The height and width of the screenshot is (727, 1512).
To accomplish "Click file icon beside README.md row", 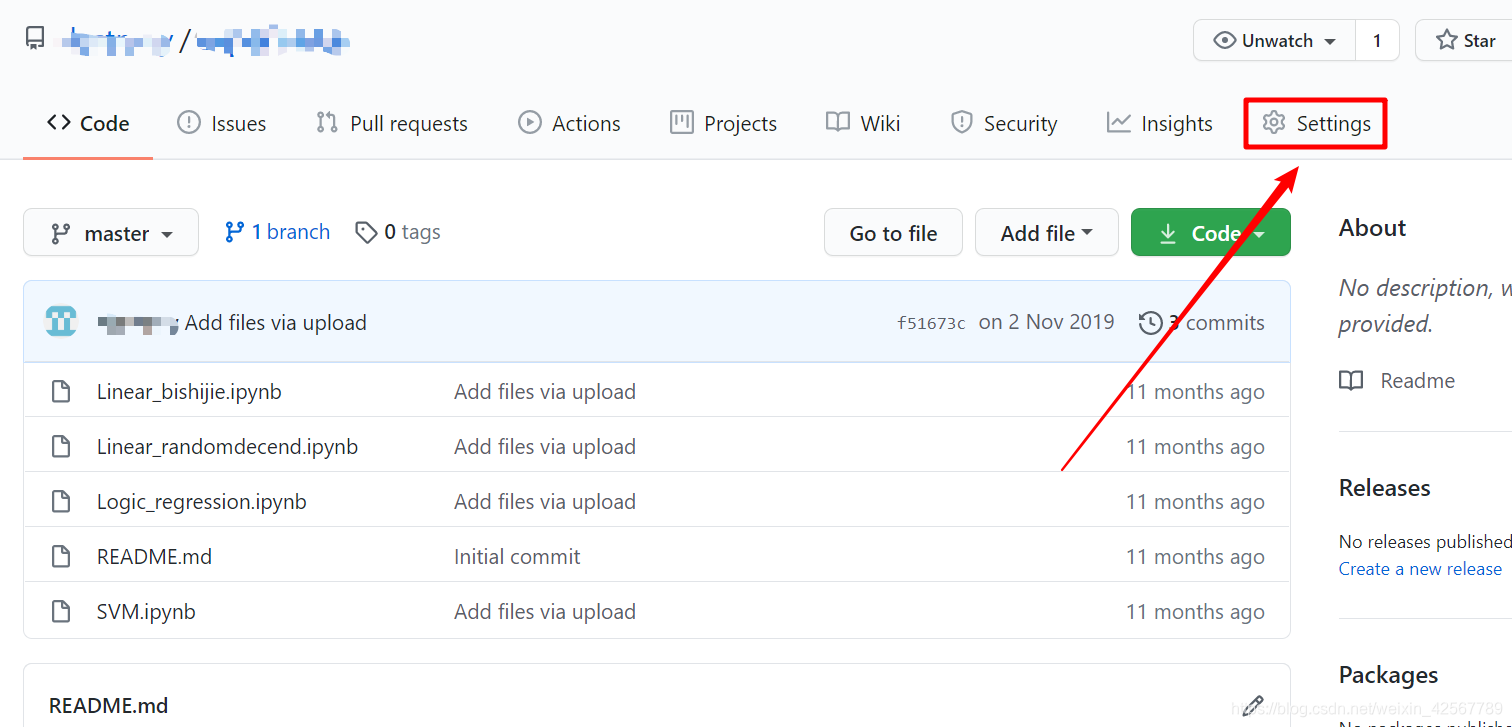I will pos(61,557).
